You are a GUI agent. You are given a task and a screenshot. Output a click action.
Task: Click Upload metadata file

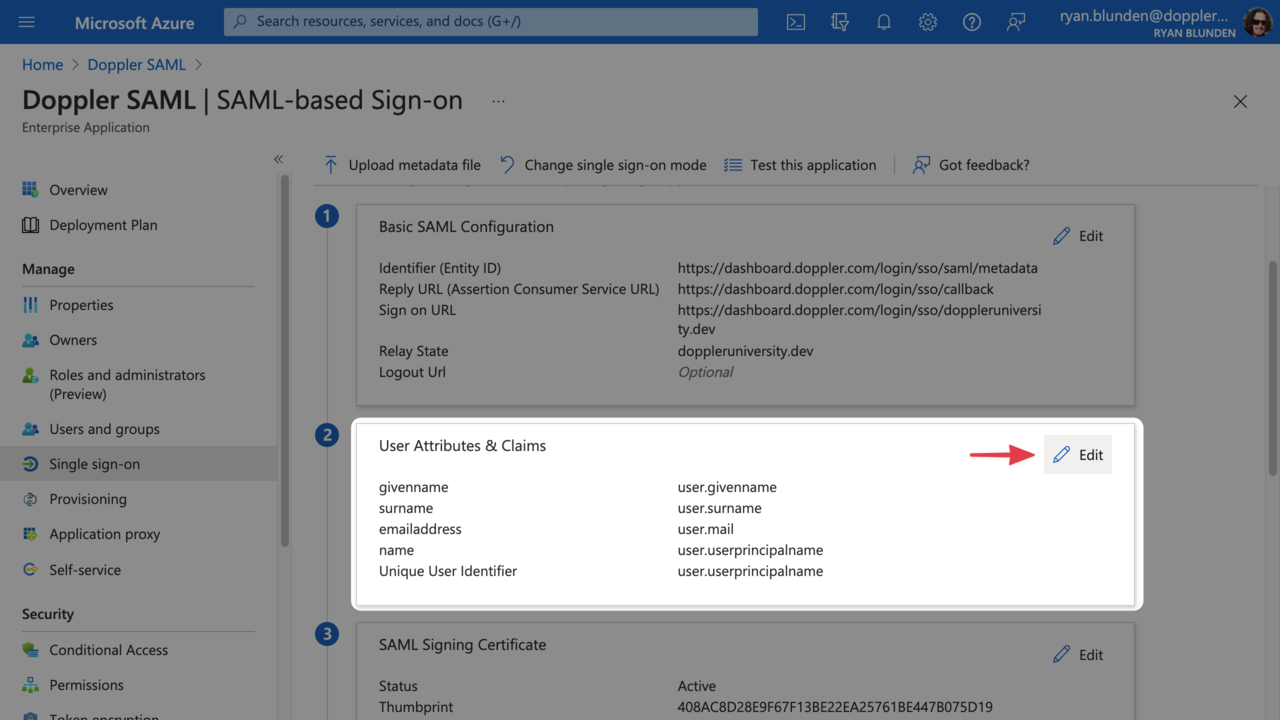(402, 165)
